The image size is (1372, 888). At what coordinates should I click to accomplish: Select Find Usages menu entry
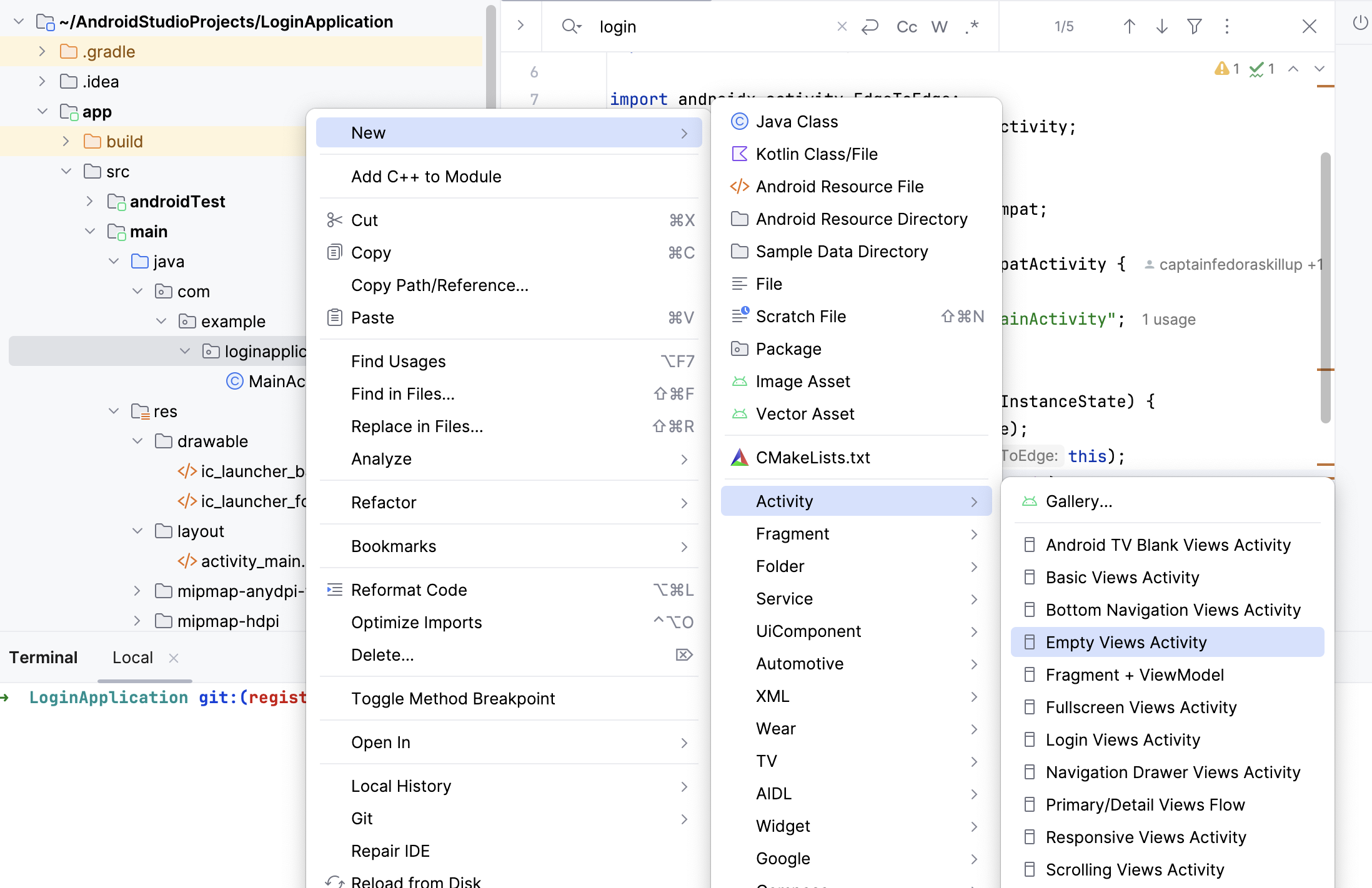509,361
